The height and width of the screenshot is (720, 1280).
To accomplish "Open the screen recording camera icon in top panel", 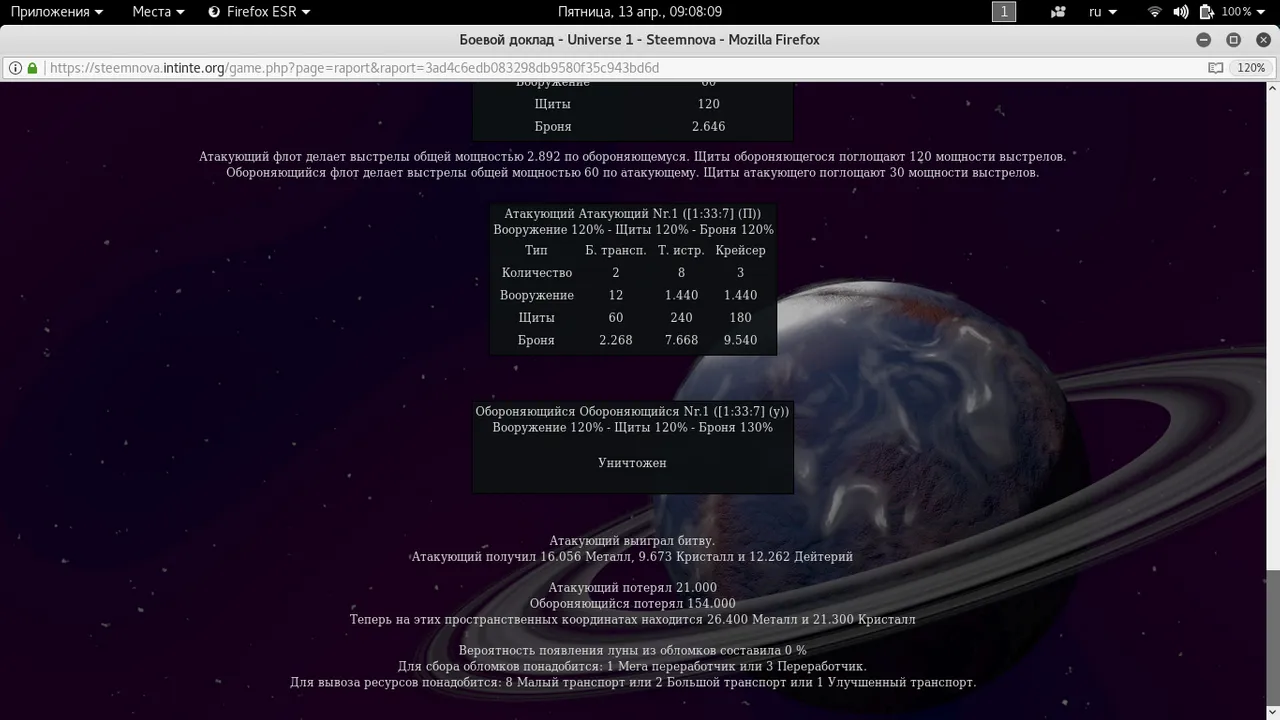I will pyautogui.click(x=1058, y=12).
